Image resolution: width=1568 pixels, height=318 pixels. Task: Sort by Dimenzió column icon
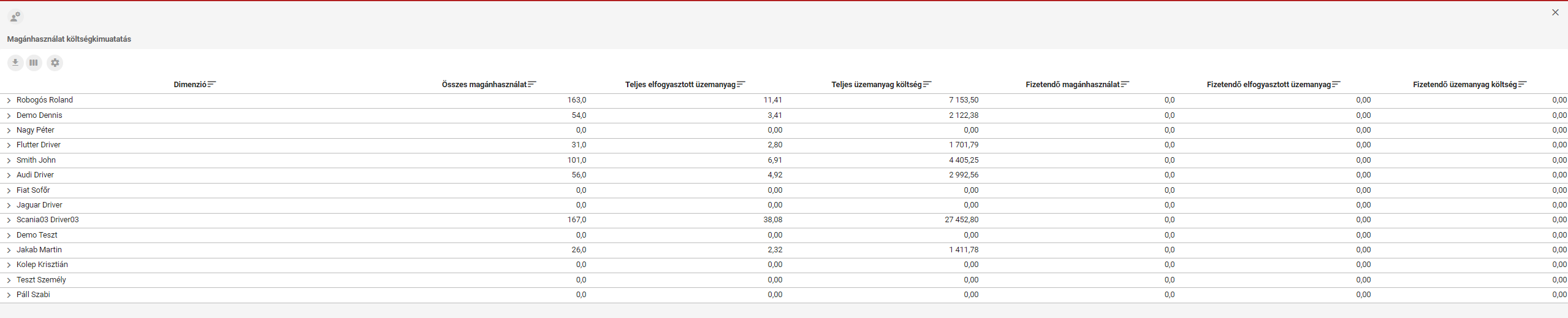(212, 84)
